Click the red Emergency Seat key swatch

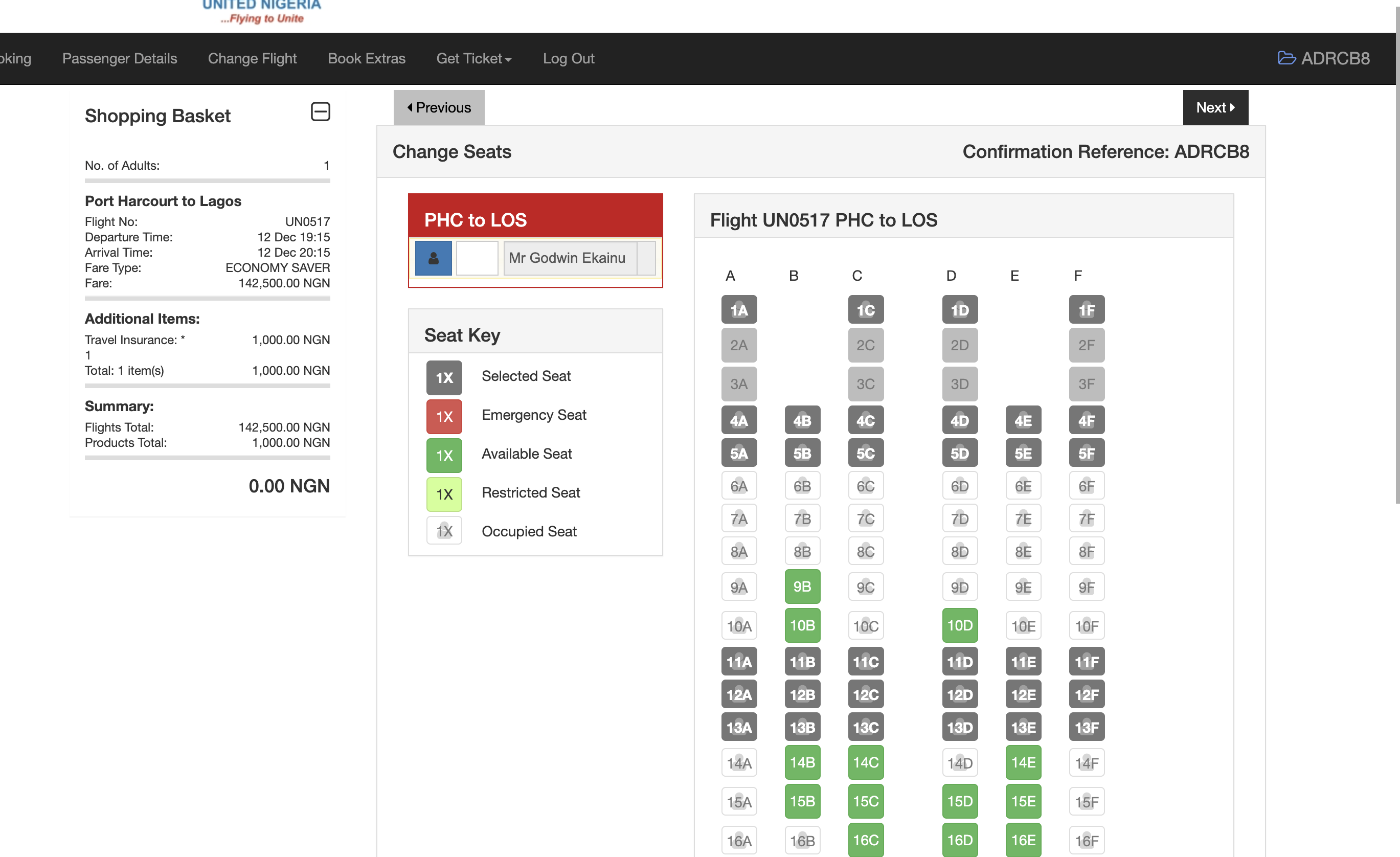point(444,416)
